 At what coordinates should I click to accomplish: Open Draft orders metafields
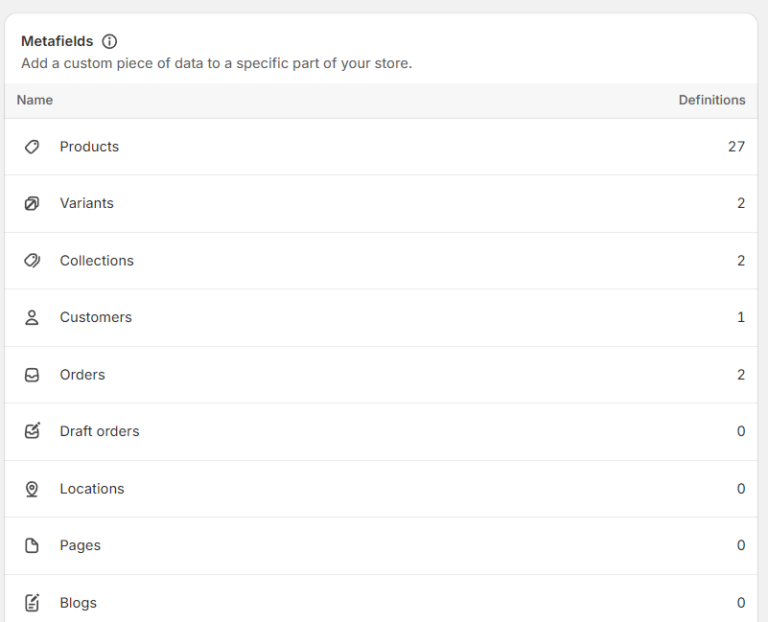(381, 431)
